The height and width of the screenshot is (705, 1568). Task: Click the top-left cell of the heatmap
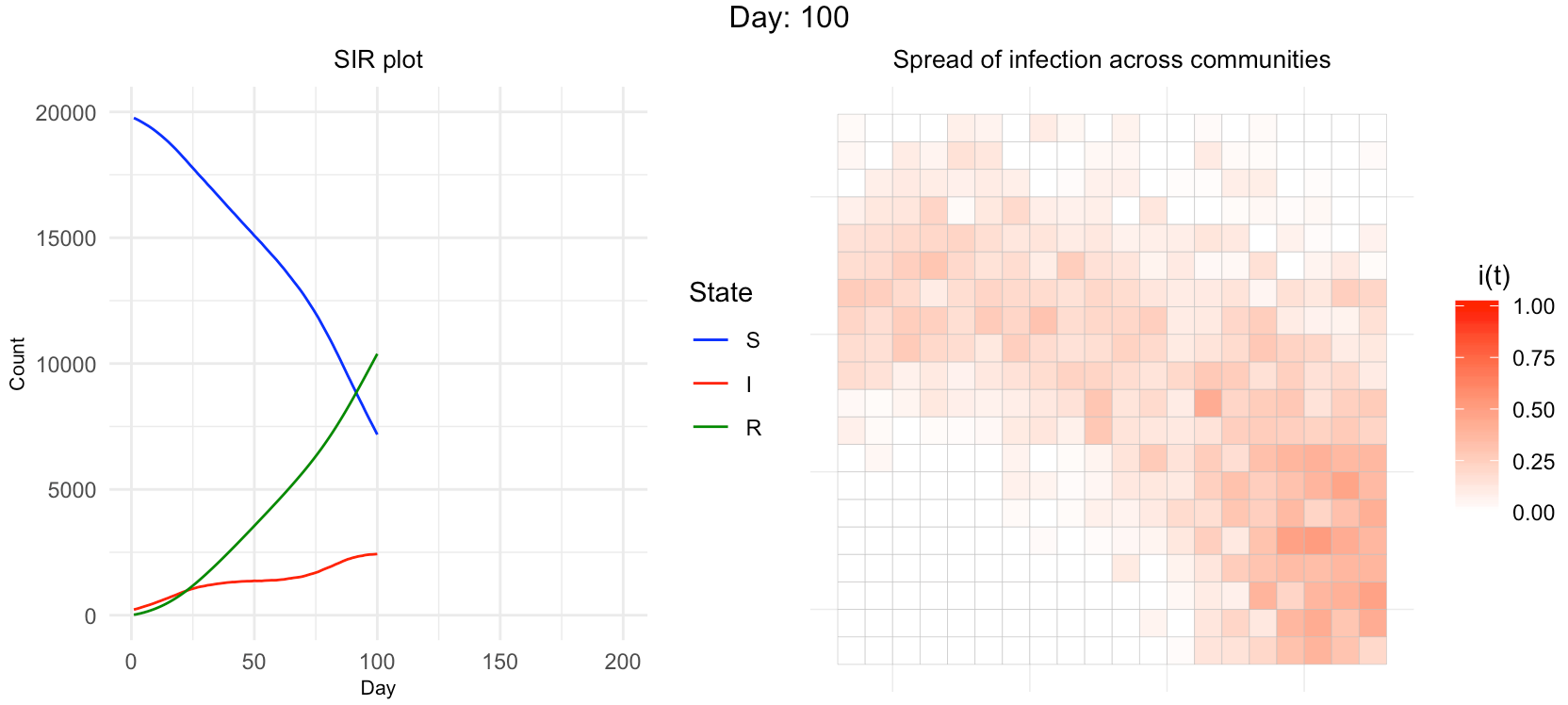click(x=851, y=128)
